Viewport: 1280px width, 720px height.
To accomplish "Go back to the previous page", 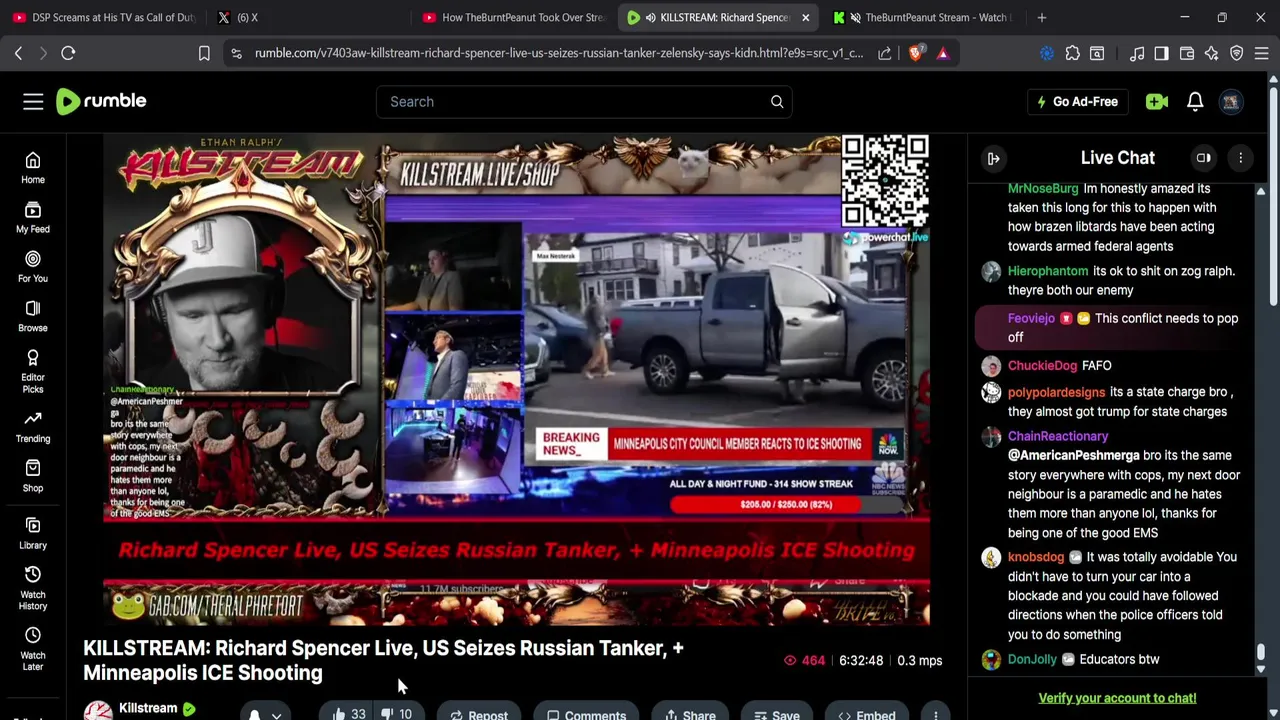I will coord(18,53).
